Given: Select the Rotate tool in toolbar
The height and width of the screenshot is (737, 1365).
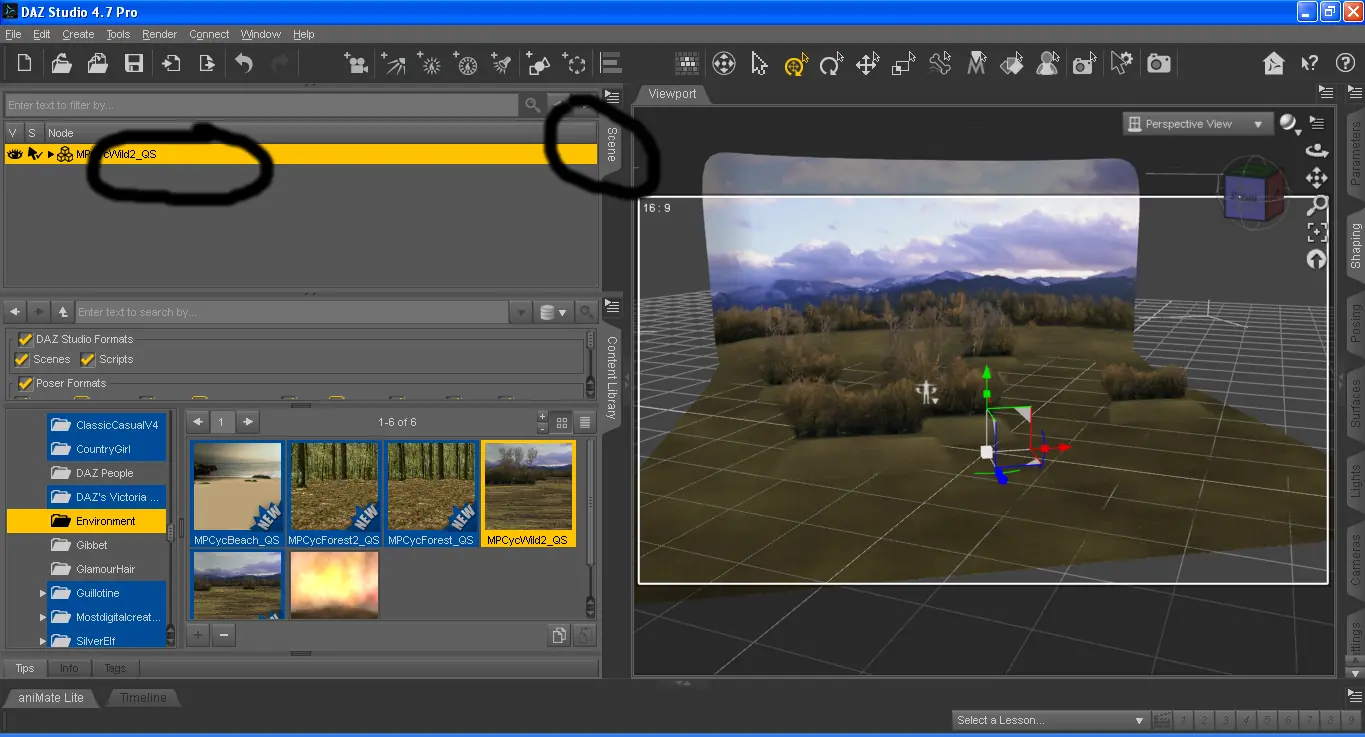Looking at the screenshot, I should tap(831, 65).
